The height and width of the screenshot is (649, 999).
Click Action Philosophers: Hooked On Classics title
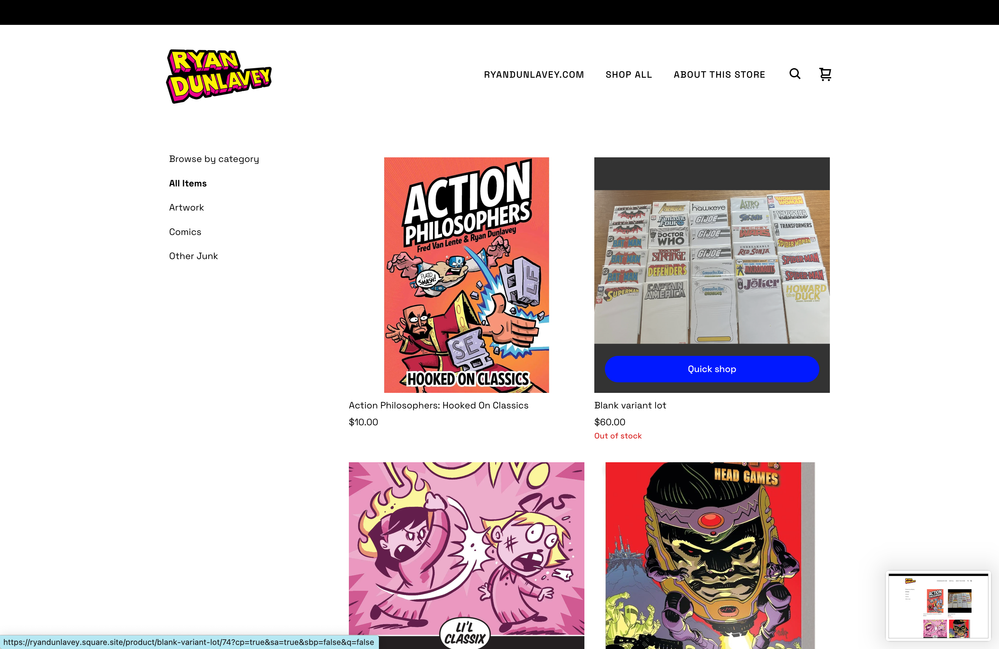point(438,406)
